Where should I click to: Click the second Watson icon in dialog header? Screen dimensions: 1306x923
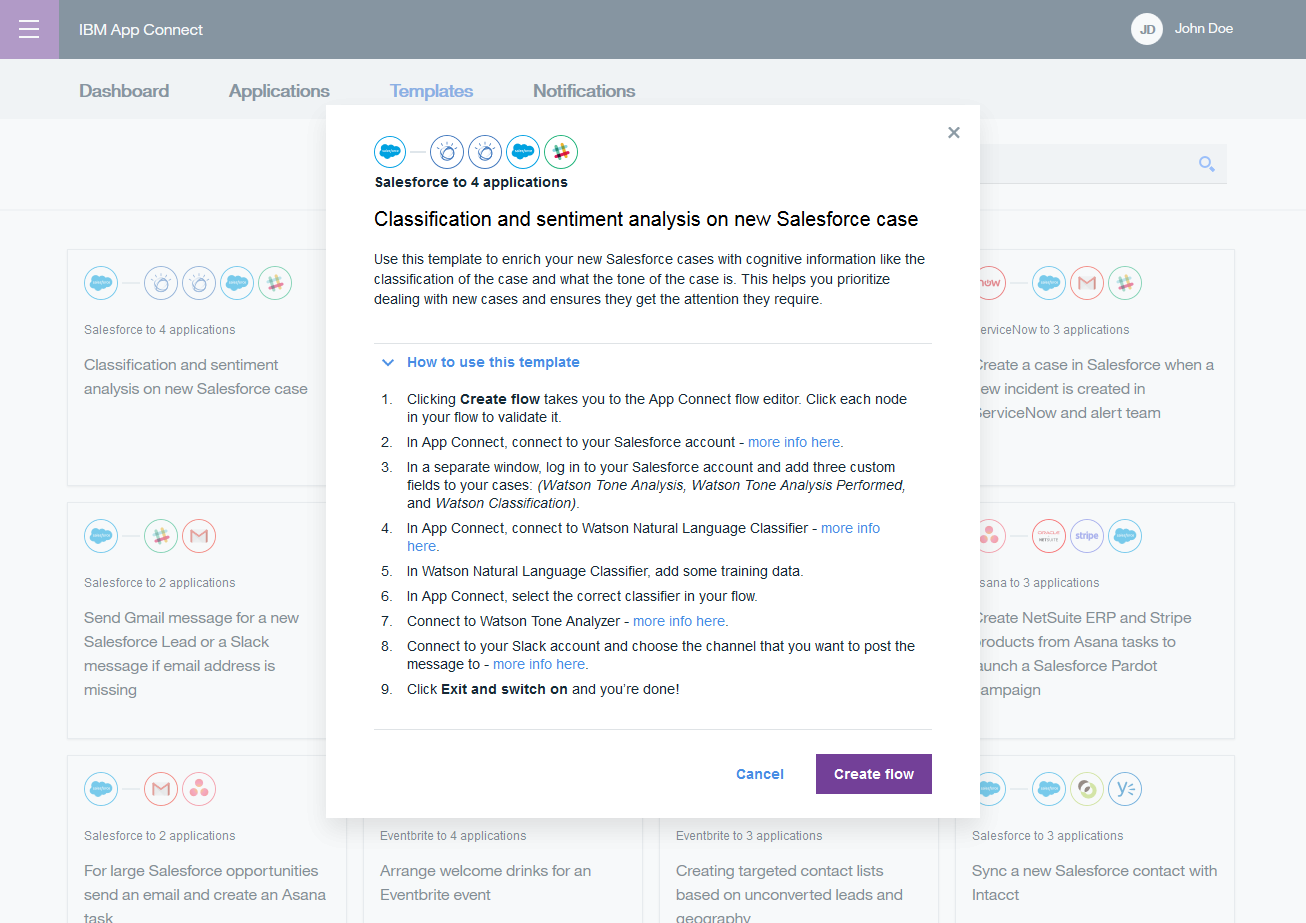(x=485, y=152)
